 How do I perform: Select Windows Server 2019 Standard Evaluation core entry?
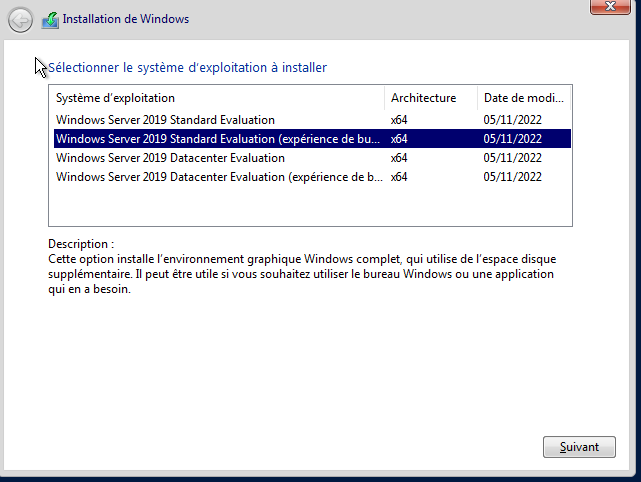pos(165,120)
